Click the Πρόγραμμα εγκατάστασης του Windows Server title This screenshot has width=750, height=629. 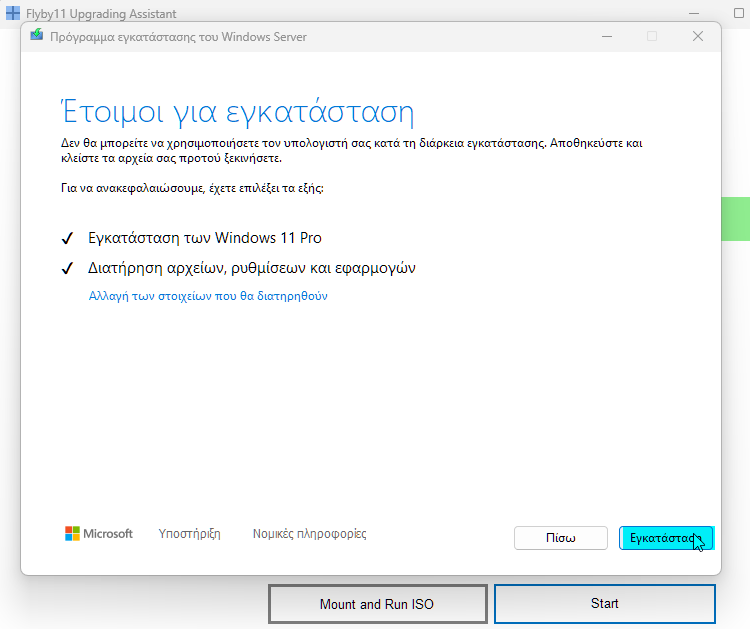point(178,37)
